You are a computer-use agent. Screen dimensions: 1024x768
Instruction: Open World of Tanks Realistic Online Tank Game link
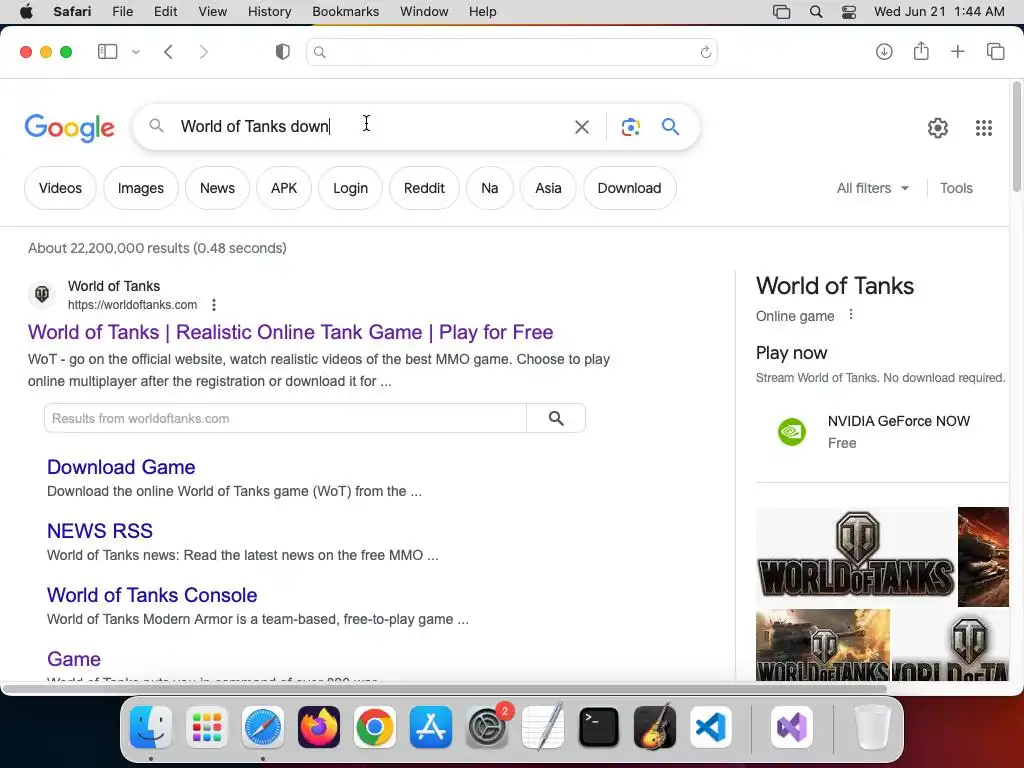point(290,332)
